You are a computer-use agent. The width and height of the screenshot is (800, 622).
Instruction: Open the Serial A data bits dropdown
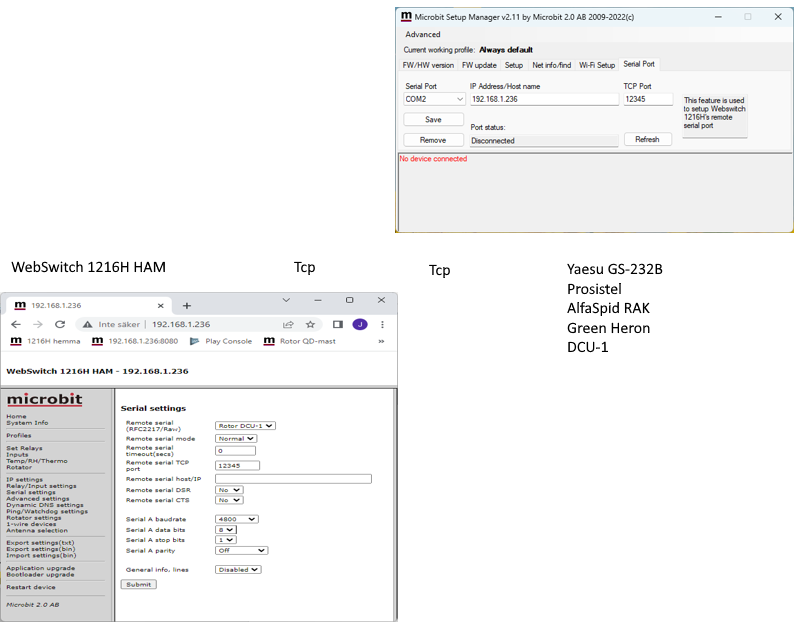pyautogui.click(x=226, y=530)
